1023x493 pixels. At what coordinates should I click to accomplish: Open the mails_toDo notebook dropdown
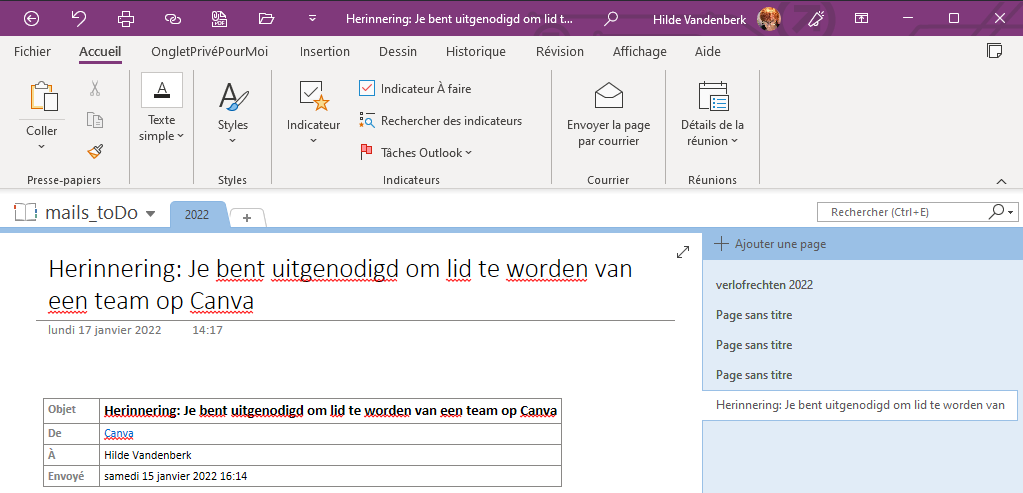point(151,213)
